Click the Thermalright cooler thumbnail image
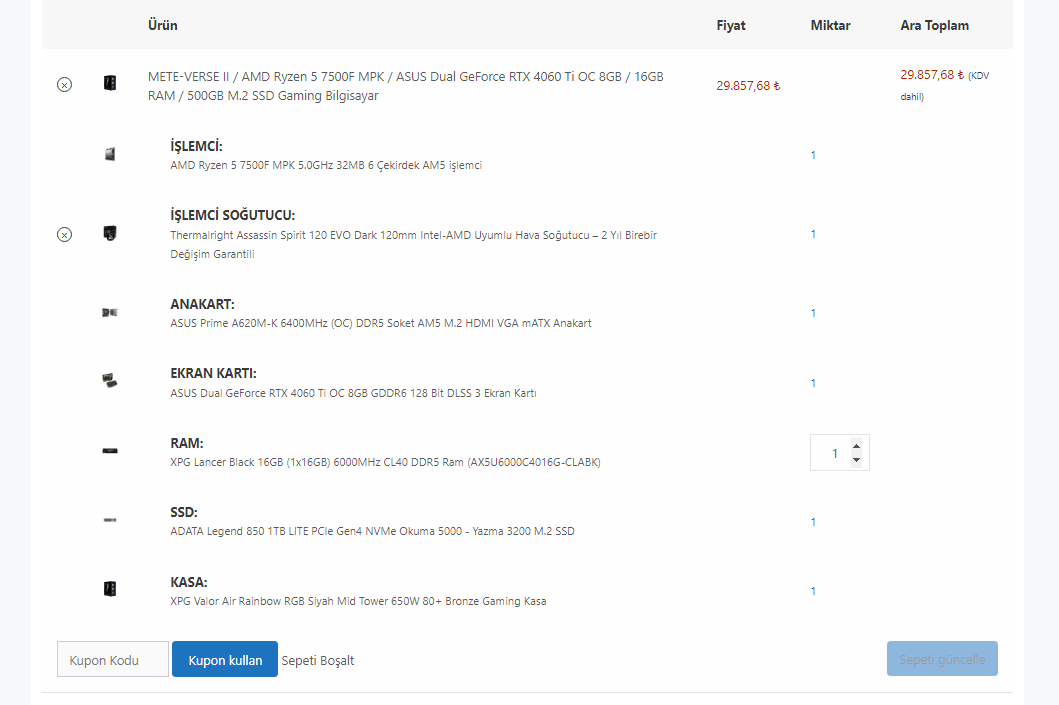 click(110, 233)
